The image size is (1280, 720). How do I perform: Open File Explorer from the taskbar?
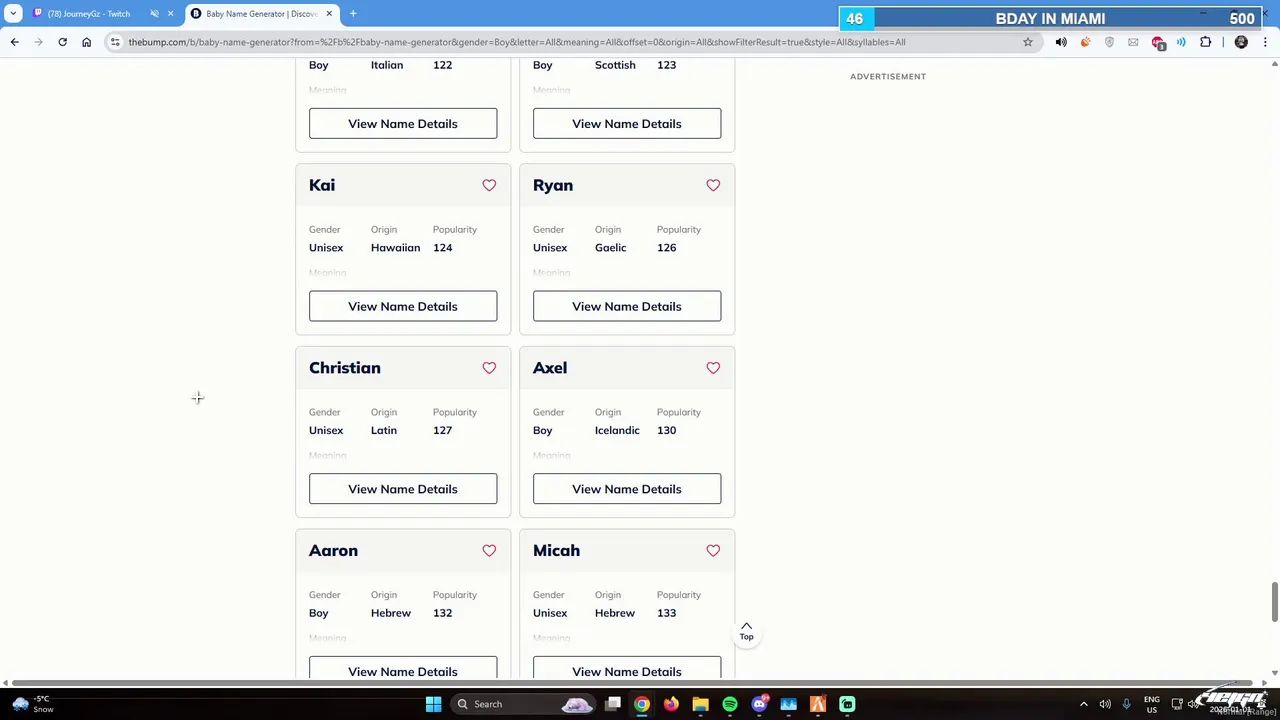pyautogui.click(x=700, y=704)
